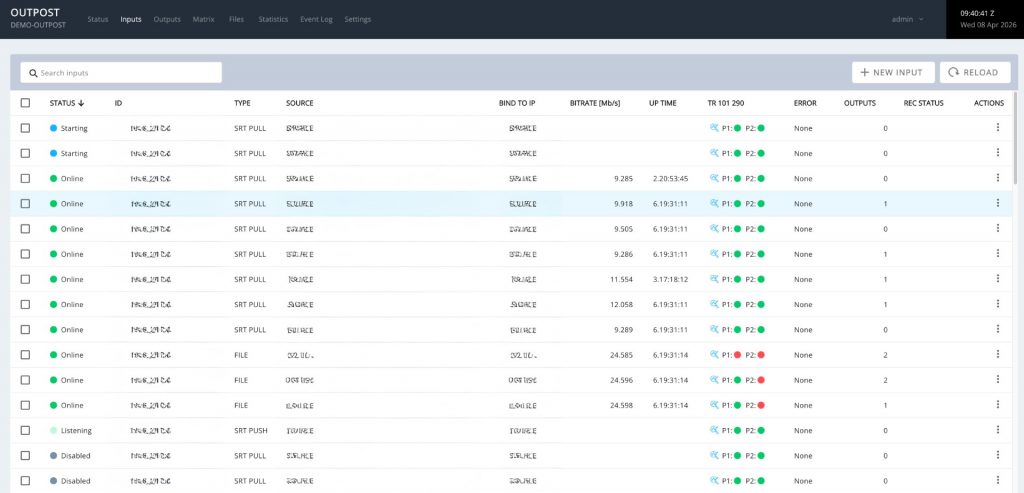The image size is (1024, 493).
Task: Open actions menu for 11.554 bitrate input
Action: point(997,279)
